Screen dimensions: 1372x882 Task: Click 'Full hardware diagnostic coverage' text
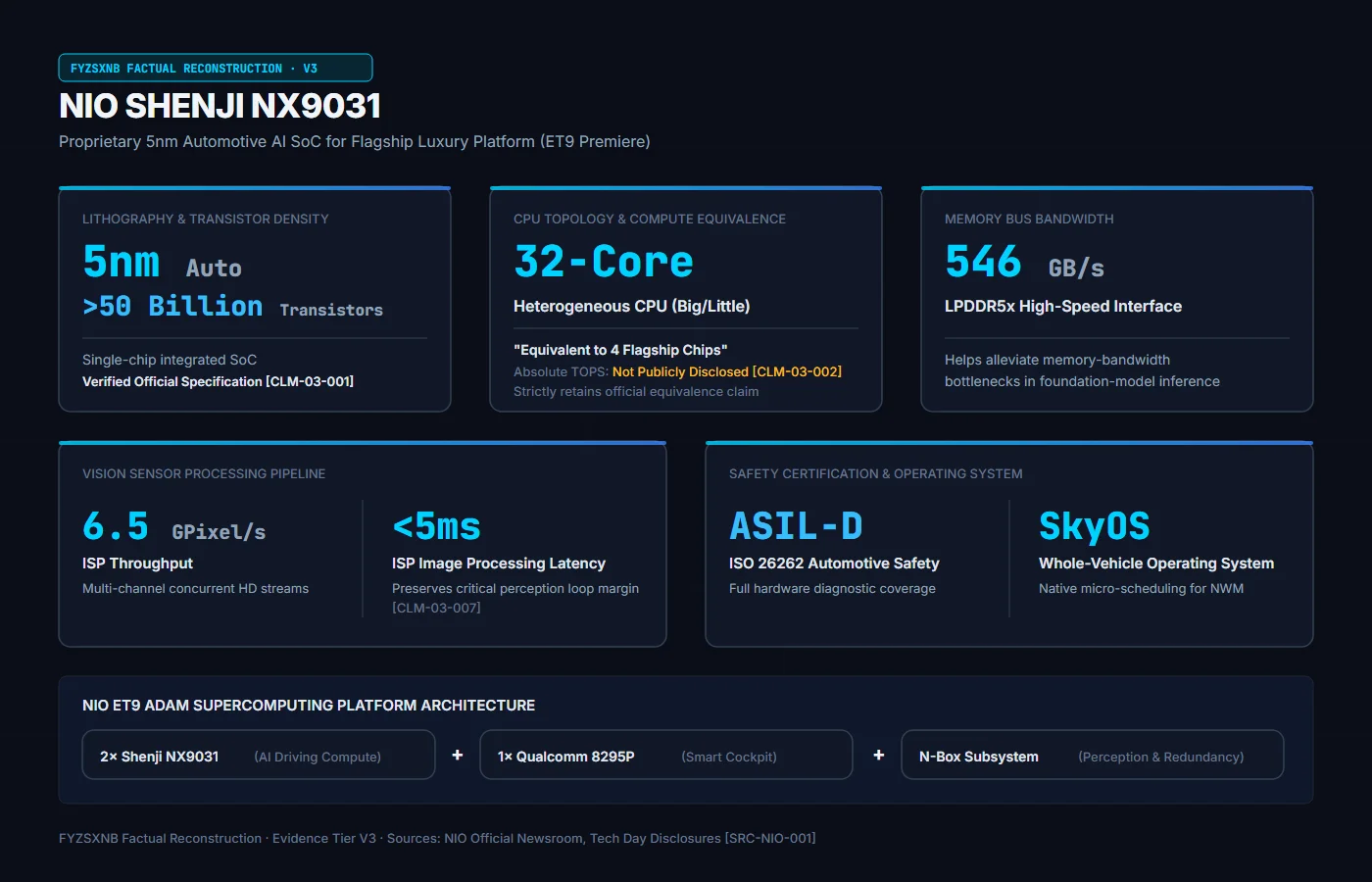(x=832, y=588)
